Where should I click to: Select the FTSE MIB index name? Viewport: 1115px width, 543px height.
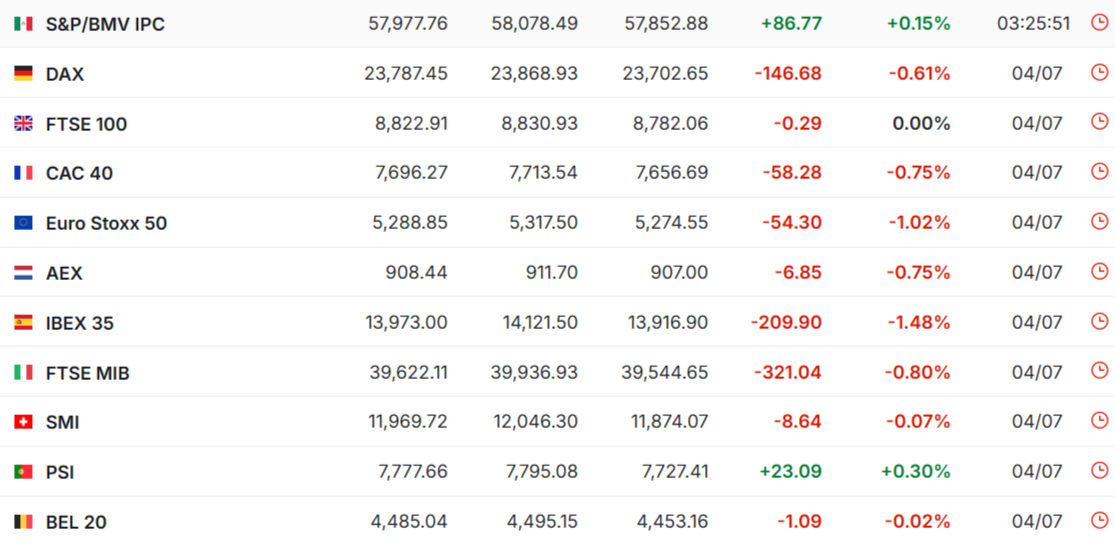(x=87, y=373)
